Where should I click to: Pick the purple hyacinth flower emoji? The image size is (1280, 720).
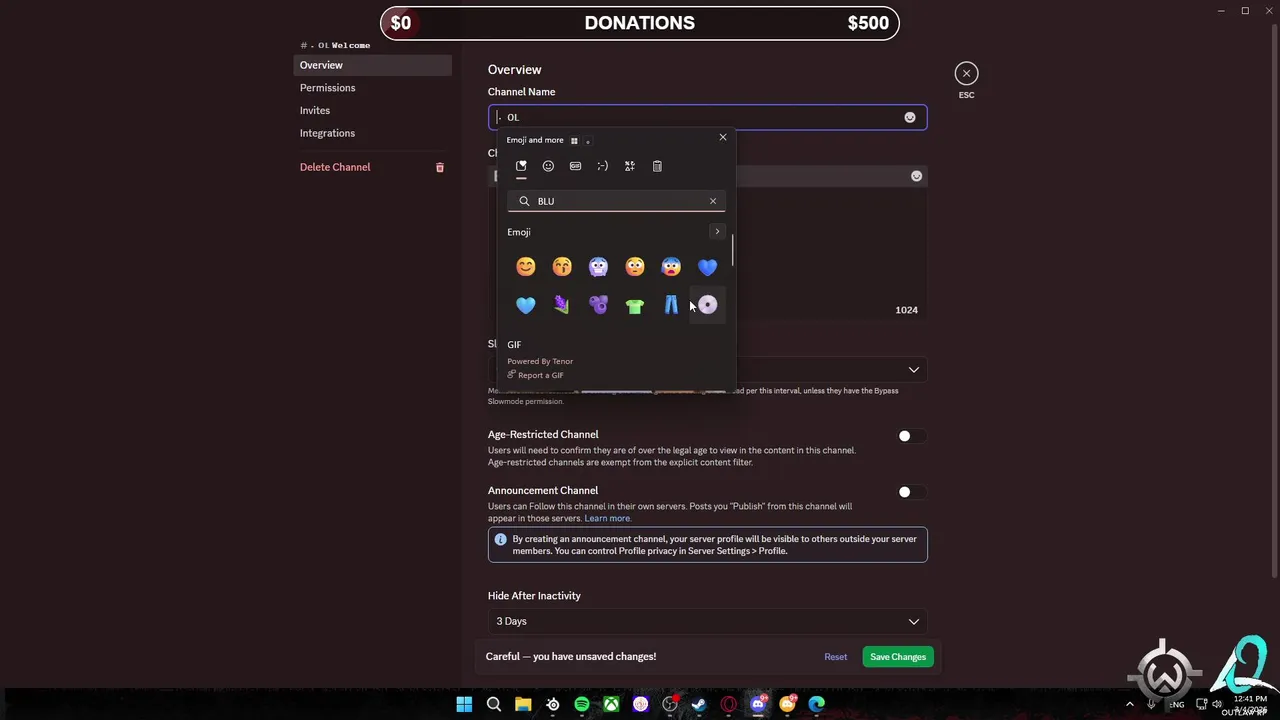coord(562,305)
